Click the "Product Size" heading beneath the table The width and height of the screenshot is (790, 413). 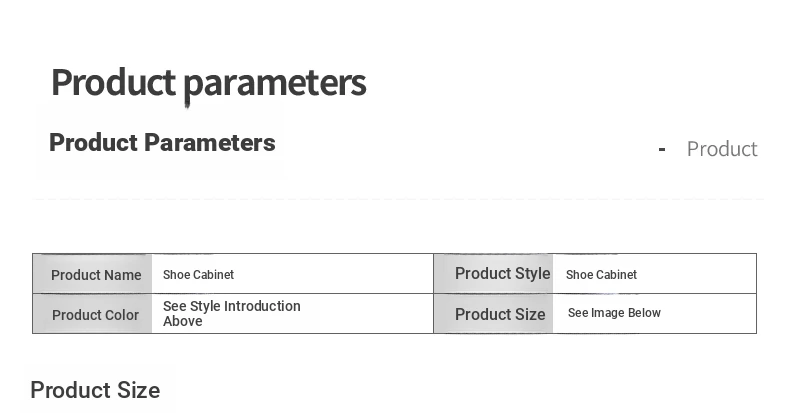click(x=95, y=390)
